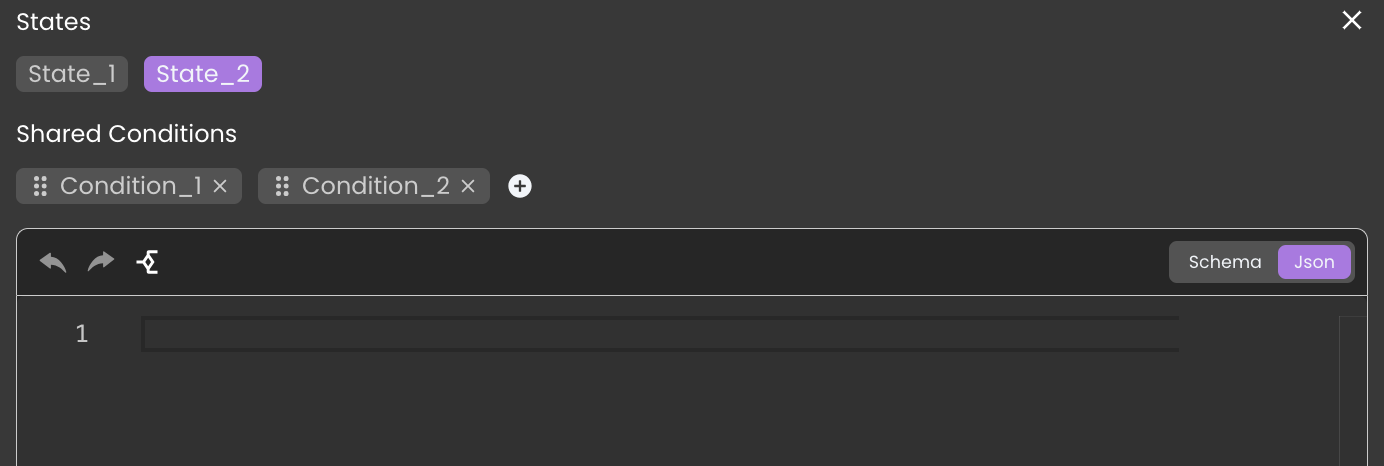
Task: Undo the last editor change
Action: click(53, 262)
